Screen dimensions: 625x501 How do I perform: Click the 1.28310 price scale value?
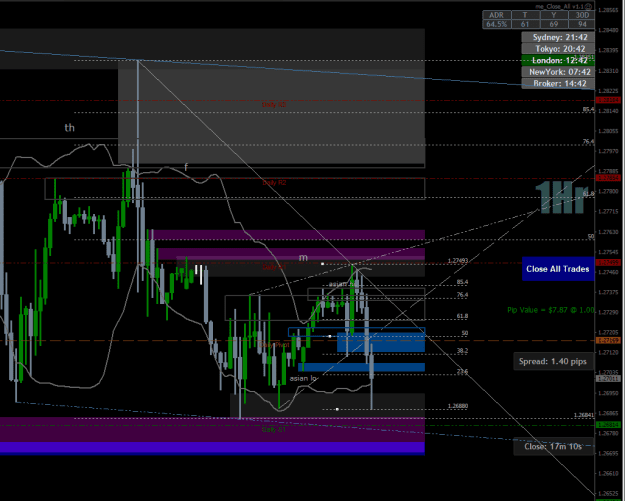[x=609, y=71]
